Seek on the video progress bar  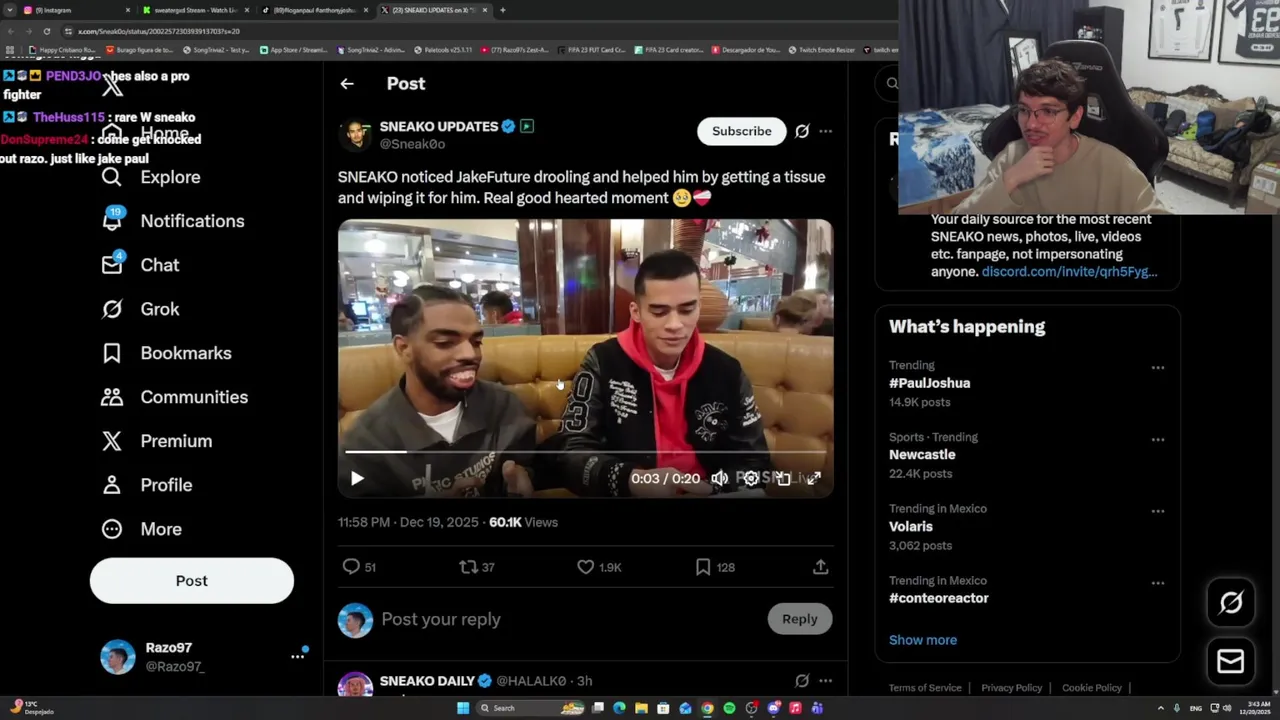click(x=585, y=452)
